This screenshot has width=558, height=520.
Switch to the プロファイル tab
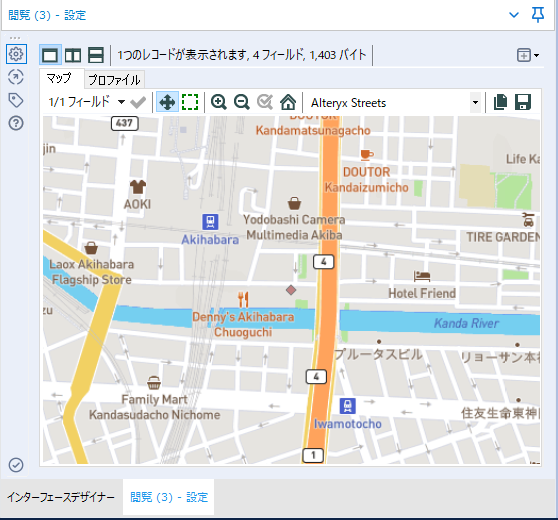click(x=114, y=80)
